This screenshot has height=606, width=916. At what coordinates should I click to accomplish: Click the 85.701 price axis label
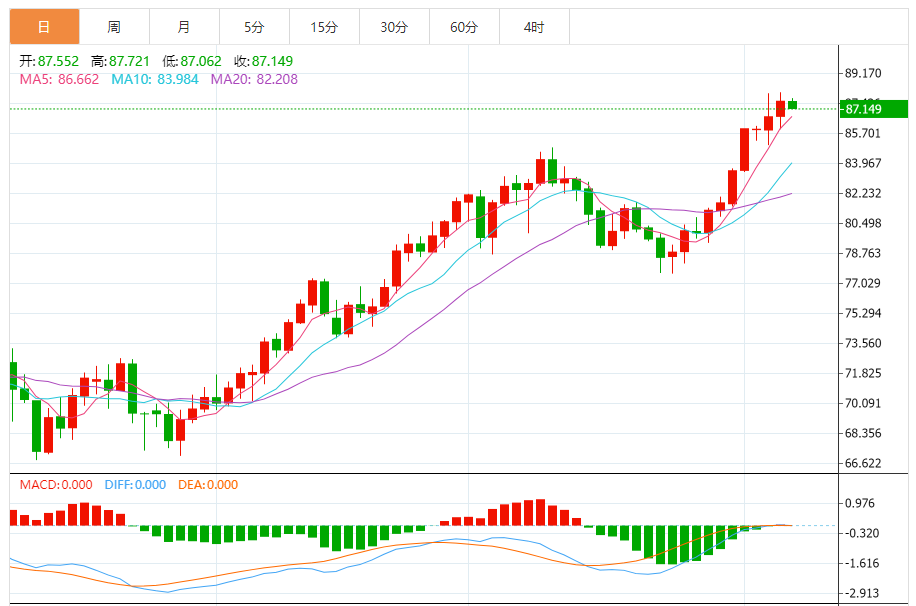click(863, 133)
